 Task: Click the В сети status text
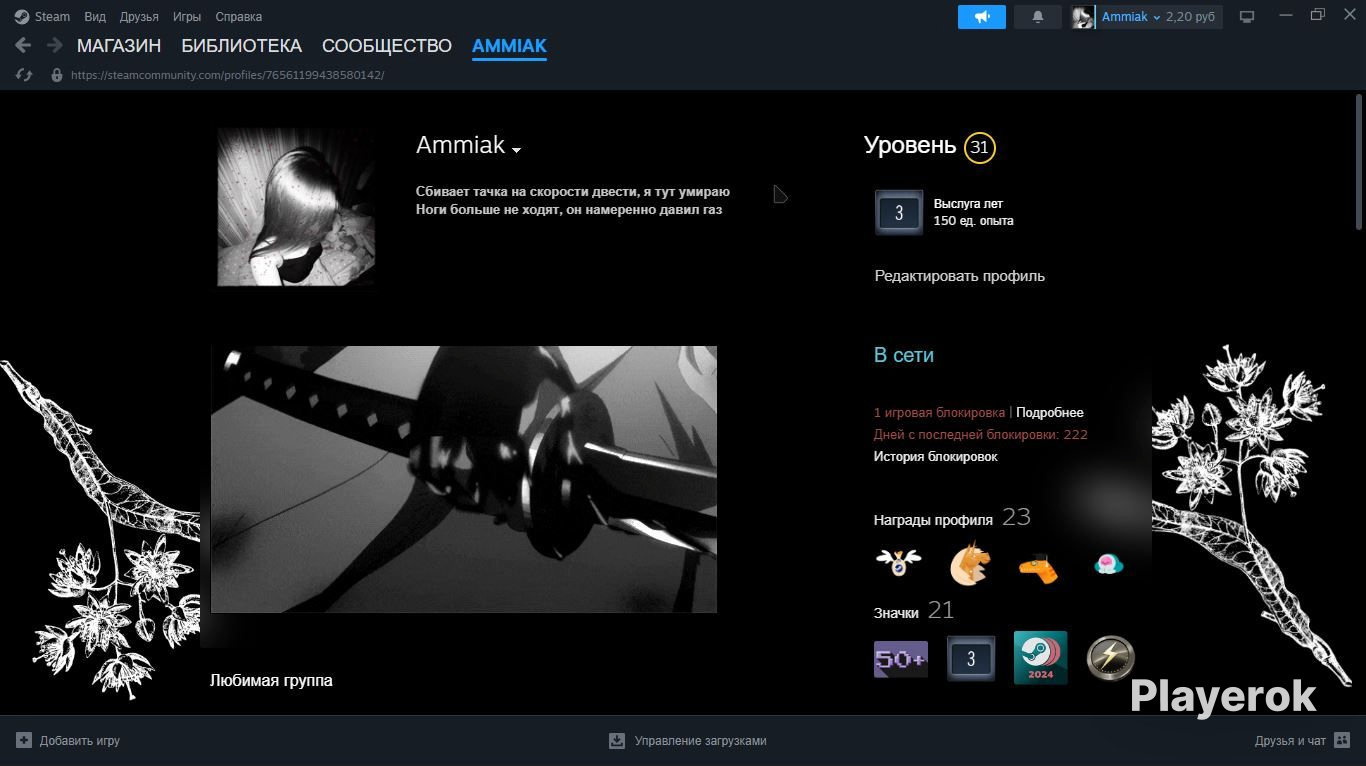pyautogui.click(x=904, y=355)
